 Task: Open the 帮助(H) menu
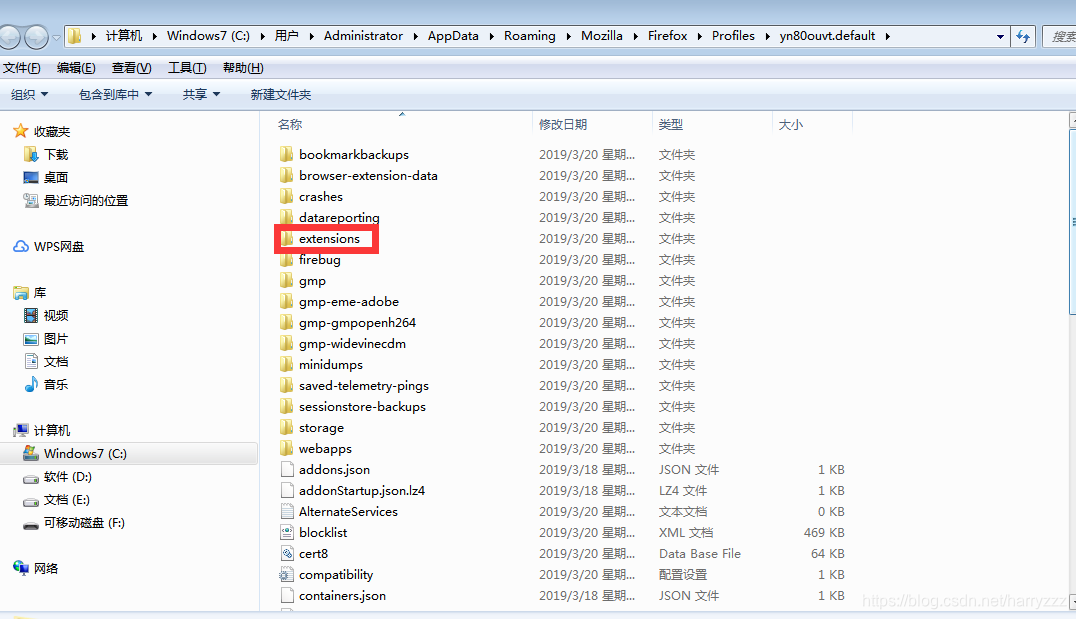click(x=243, y=68)
